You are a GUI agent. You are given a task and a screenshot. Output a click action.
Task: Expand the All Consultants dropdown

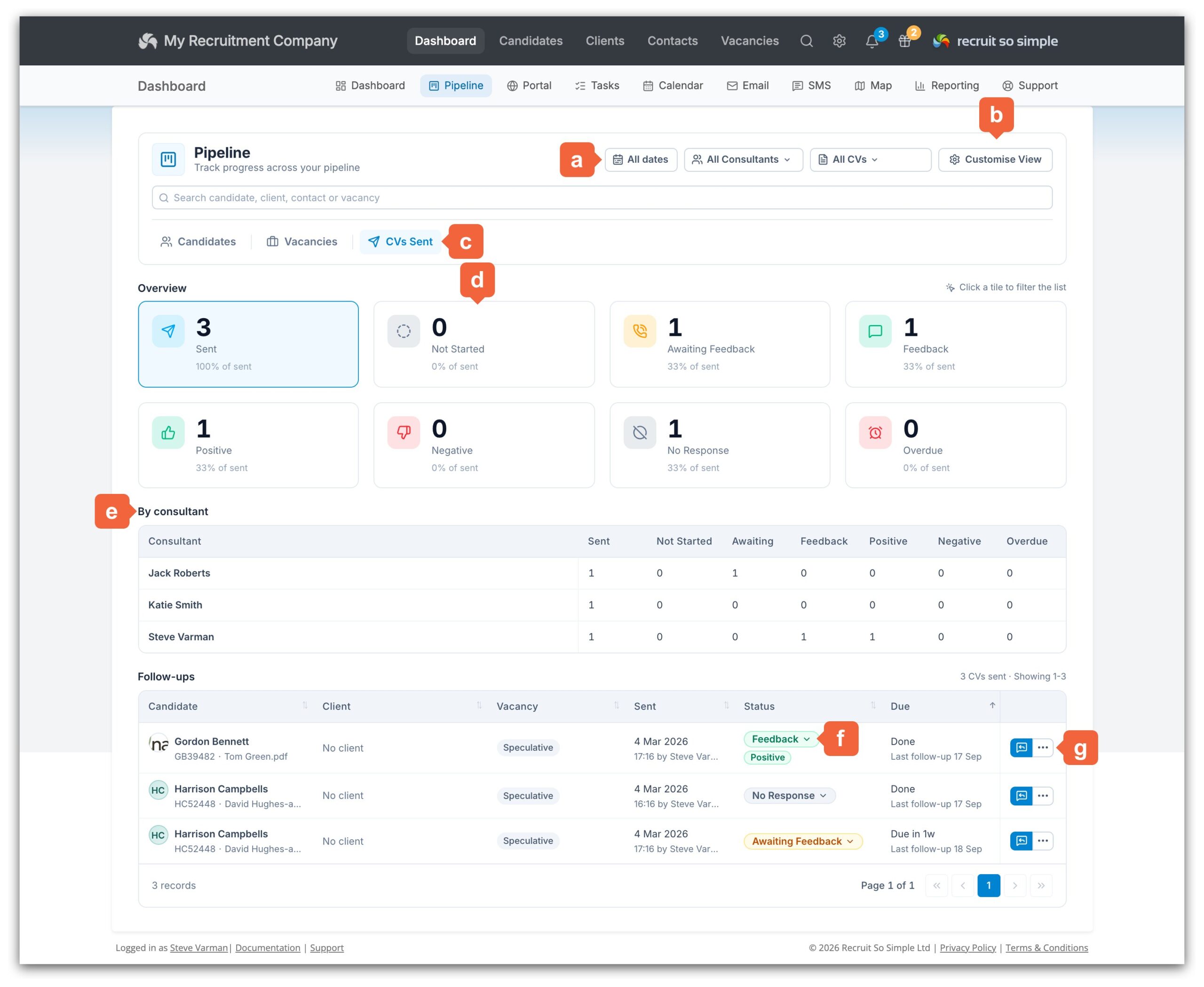tap(743, 160)
